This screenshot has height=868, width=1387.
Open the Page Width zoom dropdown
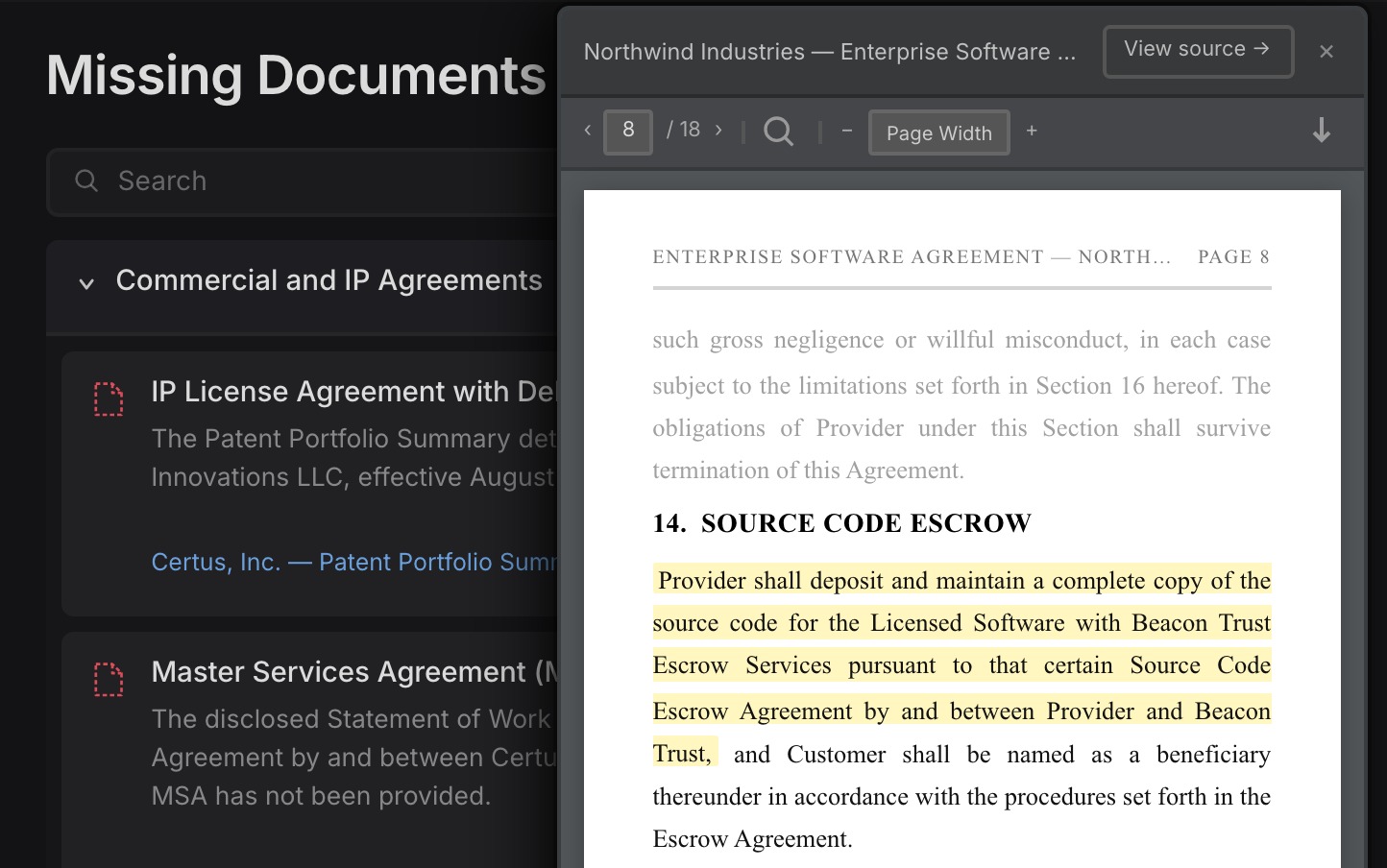[938, 133]
